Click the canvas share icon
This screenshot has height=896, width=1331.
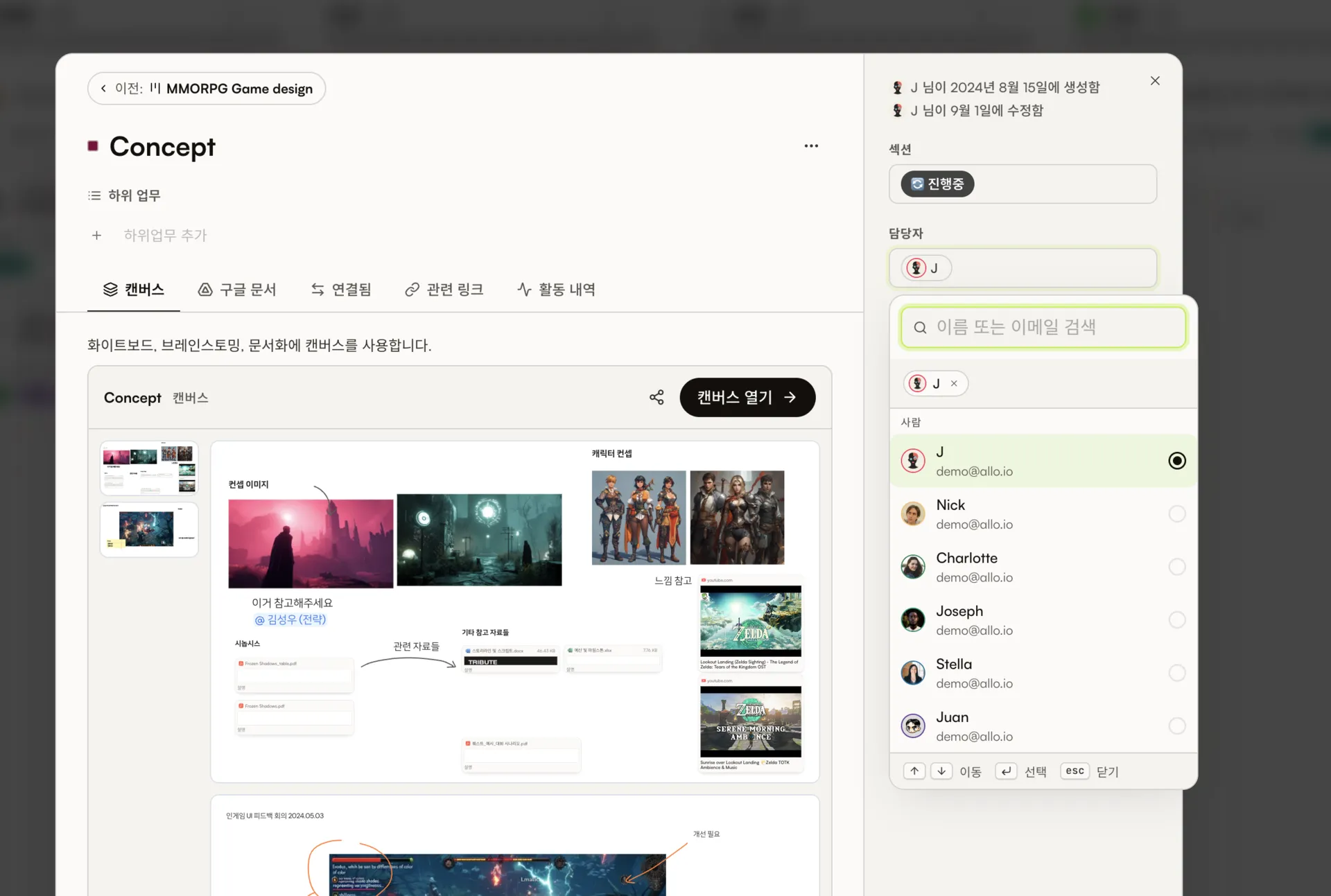(656, 397)
